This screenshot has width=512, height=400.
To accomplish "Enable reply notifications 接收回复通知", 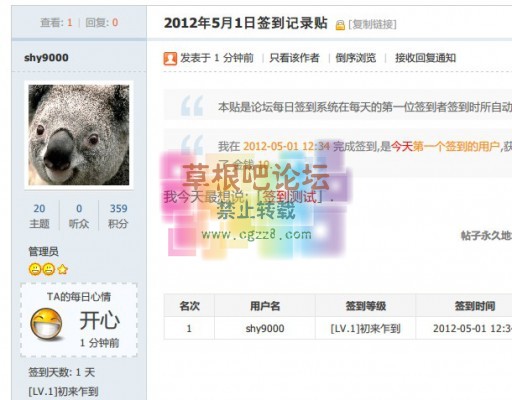I will pos(425,58).
